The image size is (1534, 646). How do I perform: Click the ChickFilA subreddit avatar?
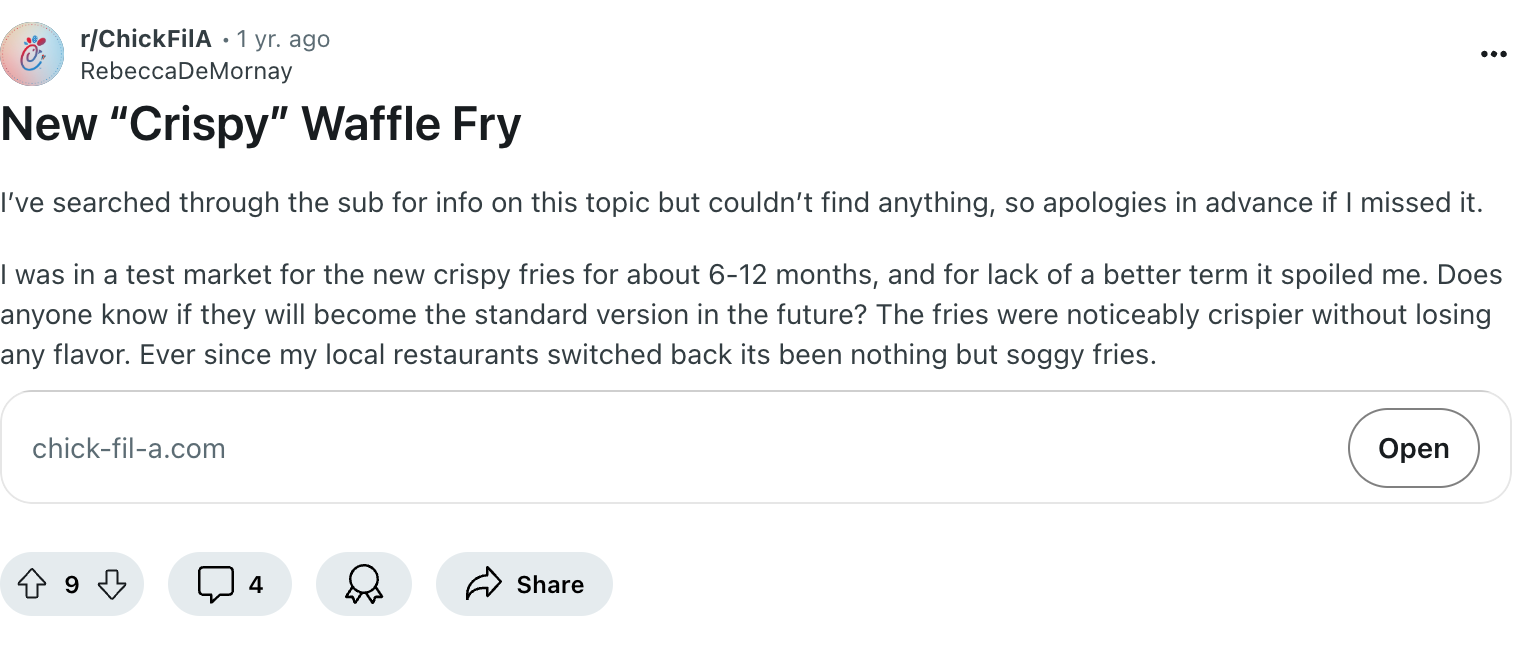click(32, 54)
